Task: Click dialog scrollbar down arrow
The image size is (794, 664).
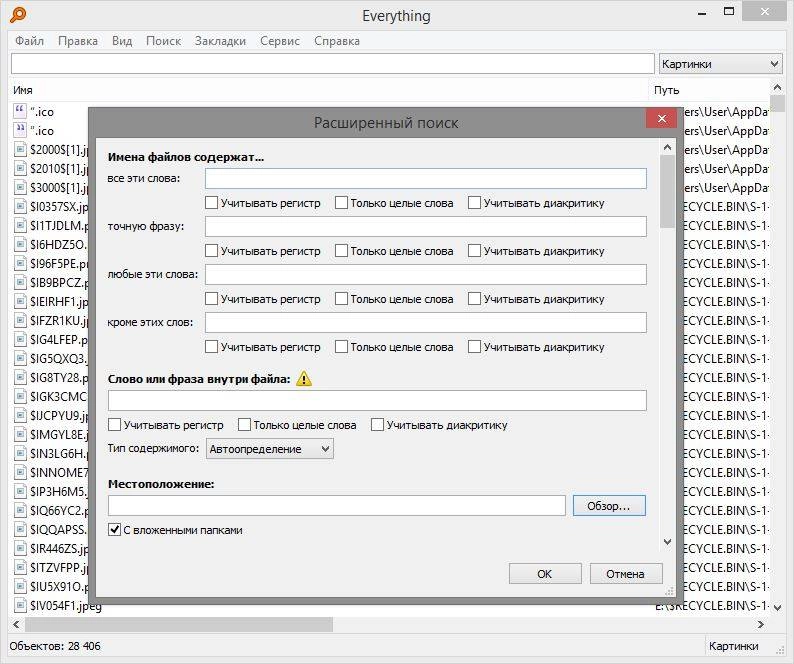Action: (667, 541)
